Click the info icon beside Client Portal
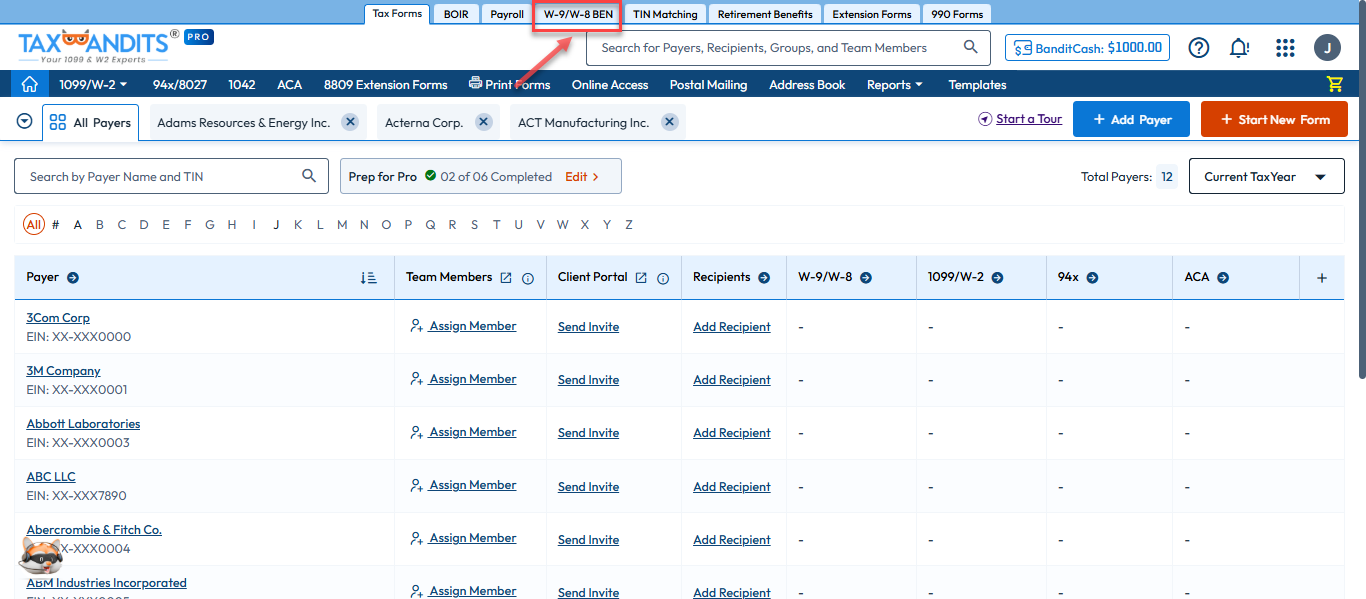The width and height of the screenshot is (1366, 599). coord(663,279)
